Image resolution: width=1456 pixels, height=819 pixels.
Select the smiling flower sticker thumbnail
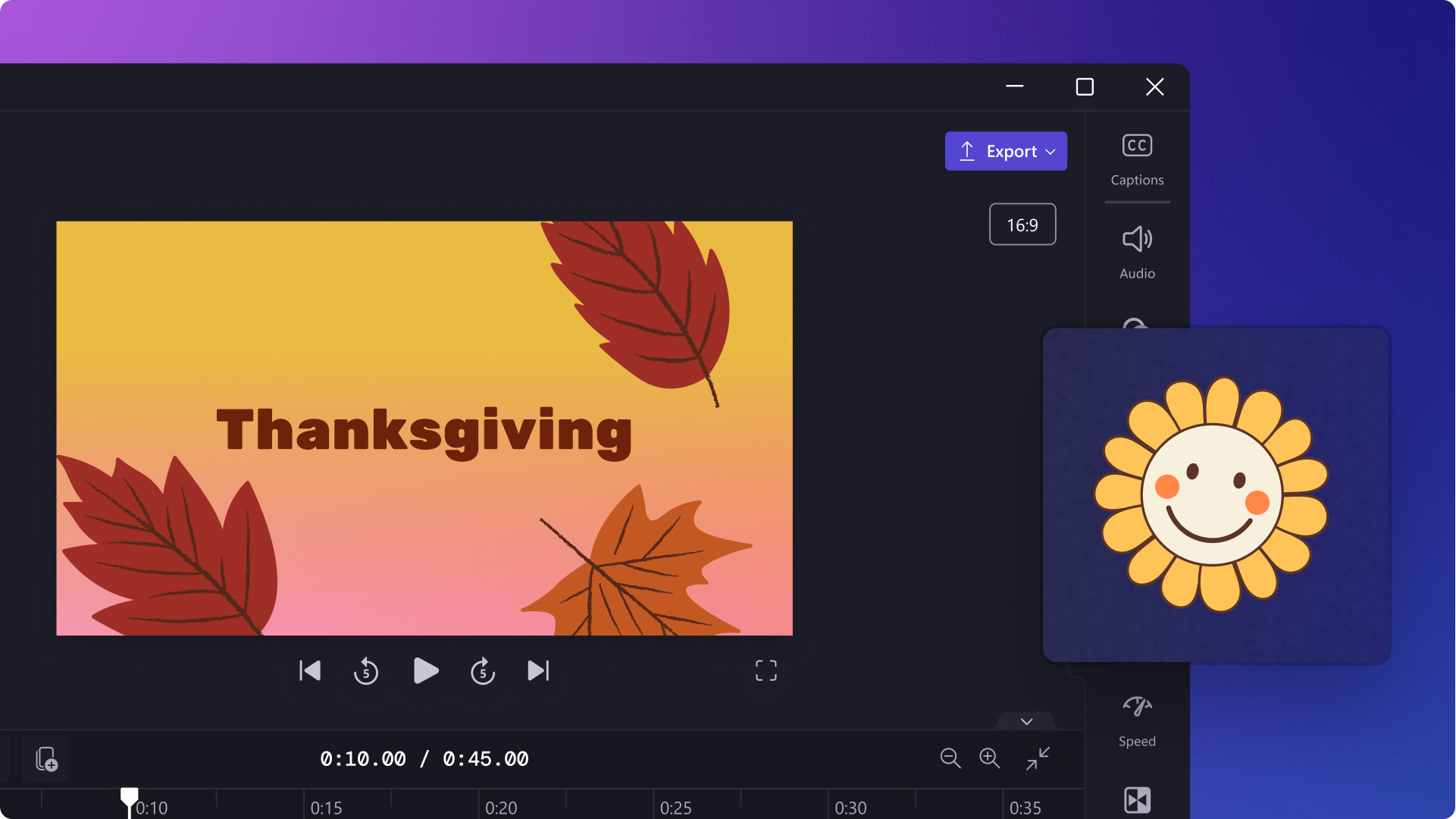(x=1216, y=494)
